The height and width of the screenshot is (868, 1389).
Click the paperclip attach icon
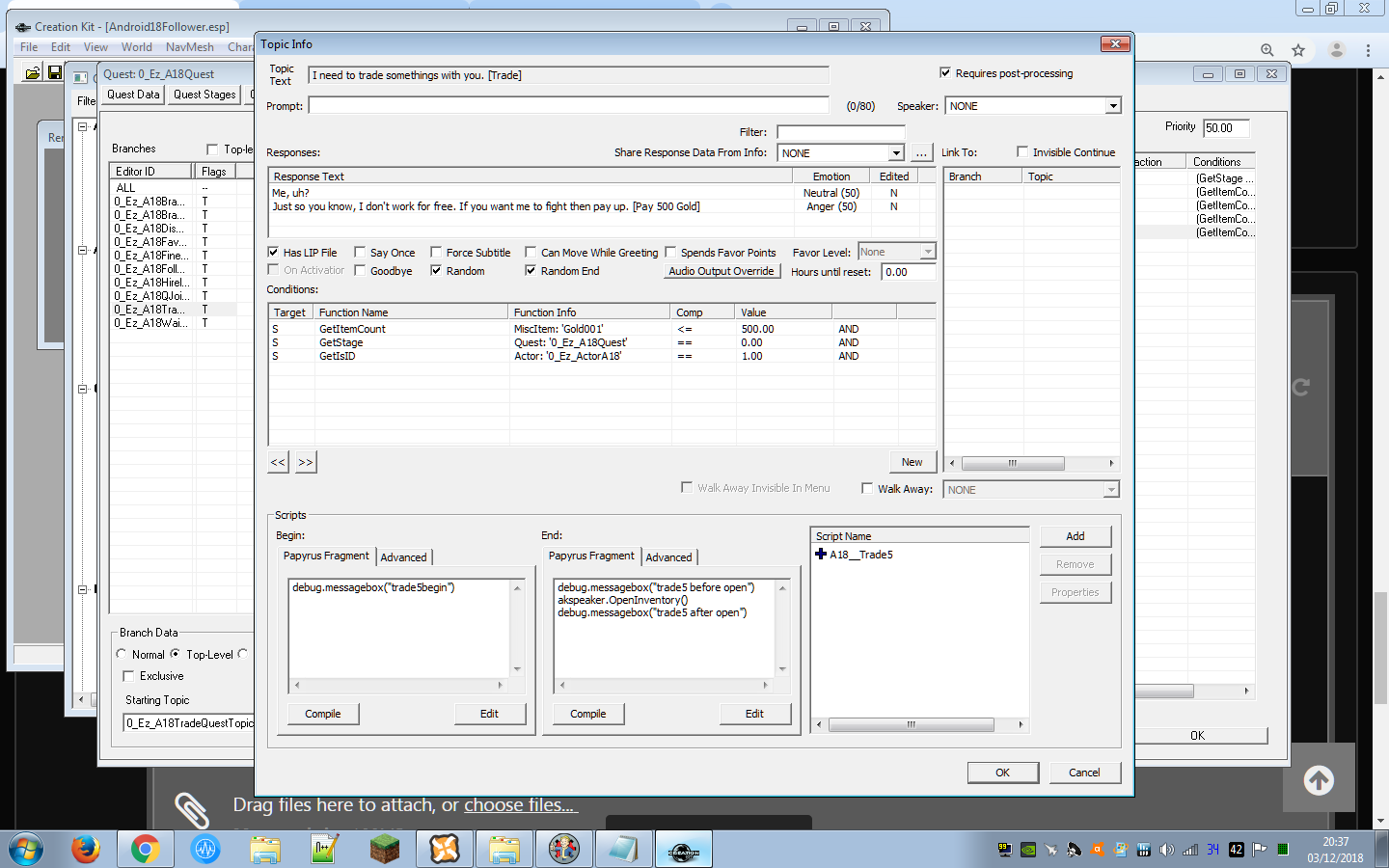(x=191, y=810)
